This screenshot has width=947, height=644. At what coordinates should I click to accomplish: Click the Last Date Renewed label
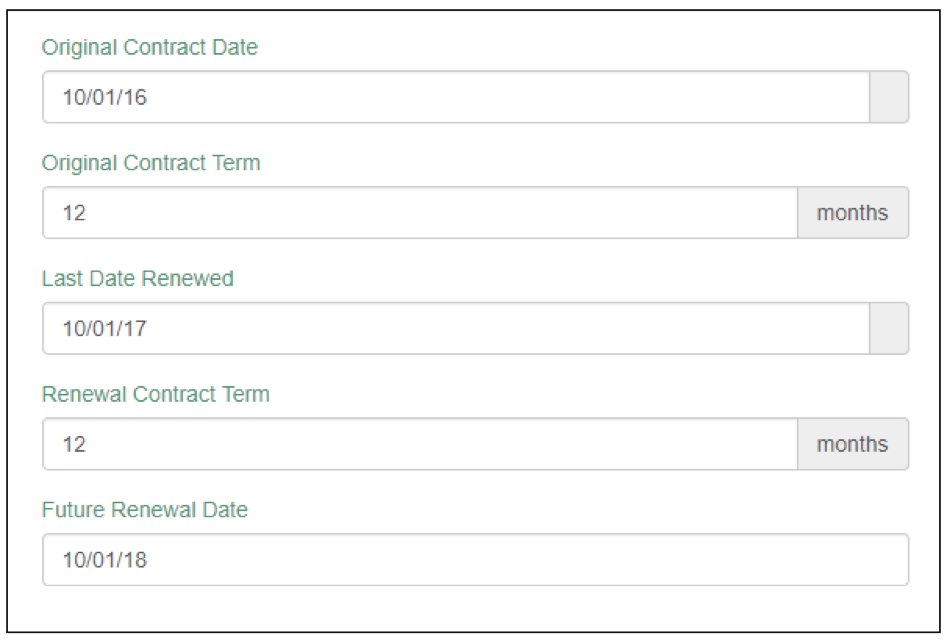137,279
